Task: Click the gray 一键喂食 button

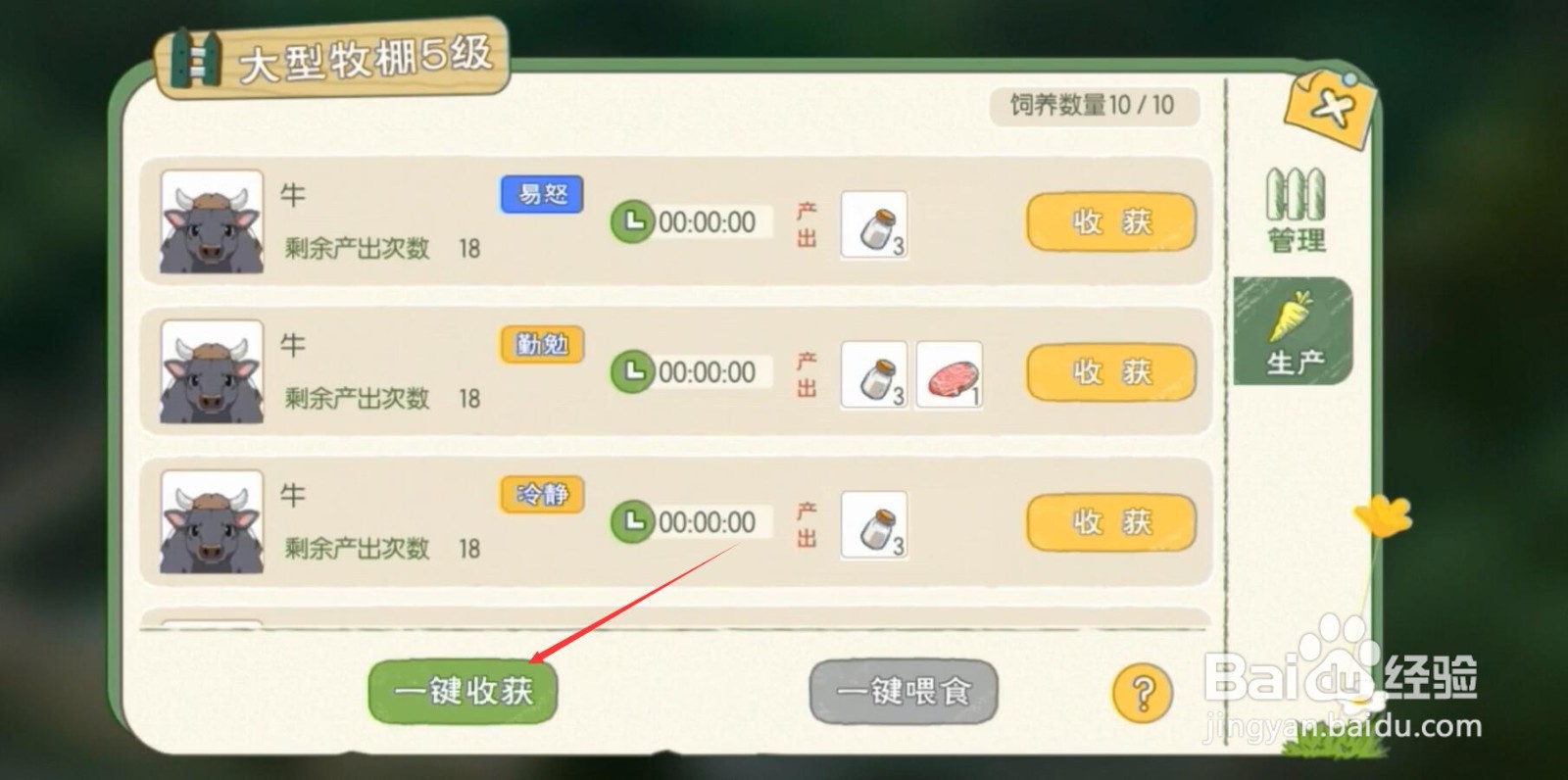Action: tap(904, 691)
